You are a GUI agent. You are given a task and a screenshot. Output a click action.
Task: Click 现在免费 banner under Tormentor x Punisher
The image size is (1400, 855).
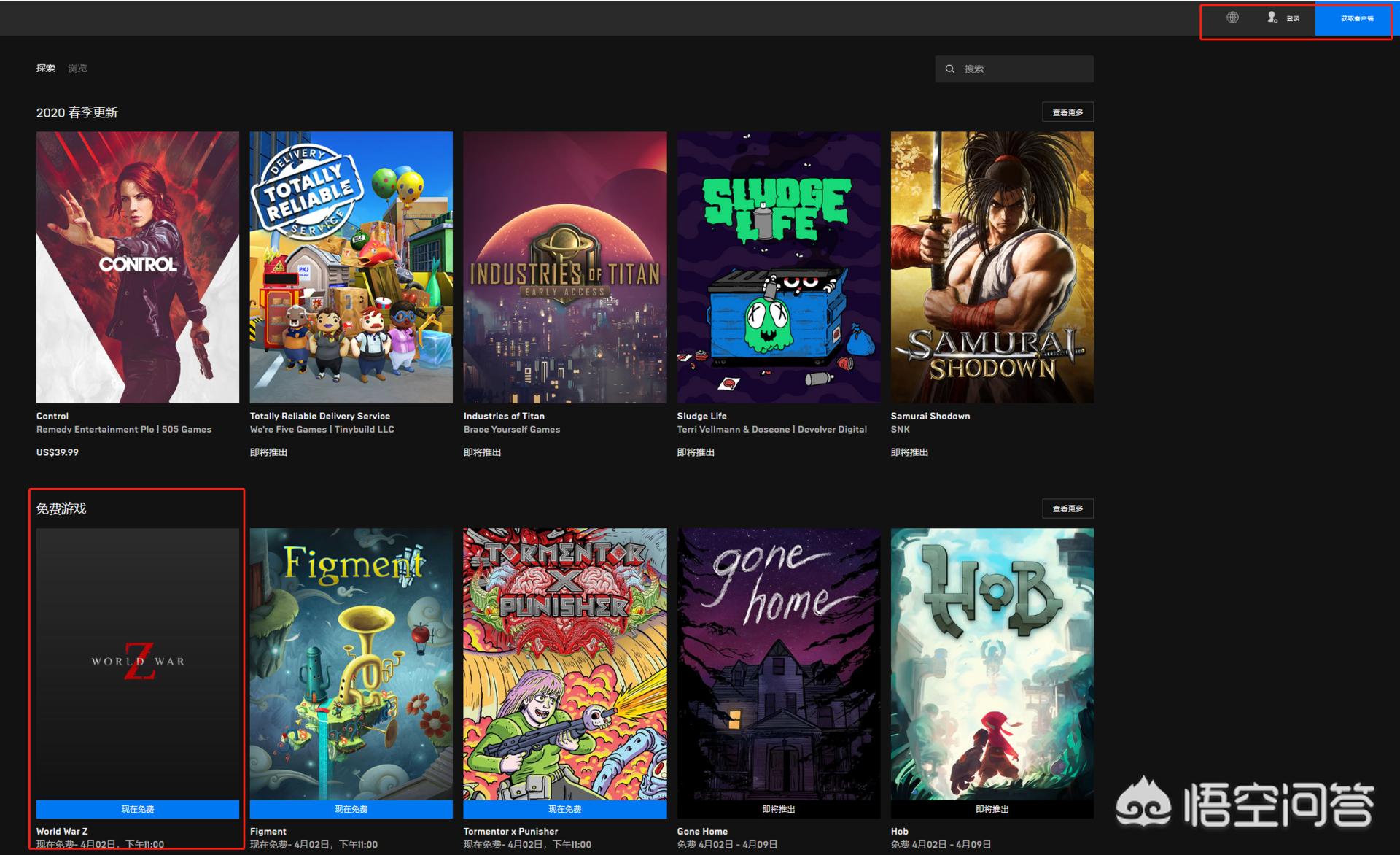click(565, 809)
